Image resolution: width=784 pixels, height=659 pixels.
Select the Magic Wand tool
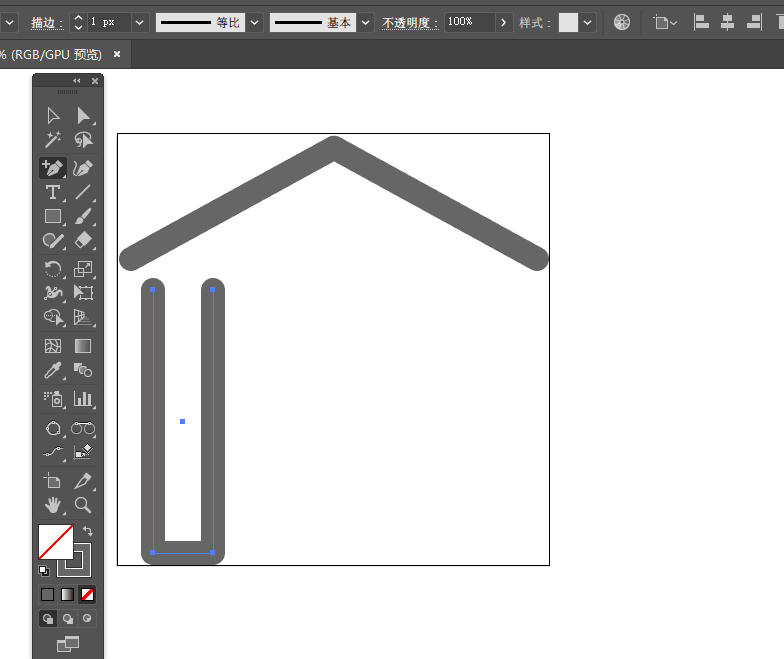53,141
